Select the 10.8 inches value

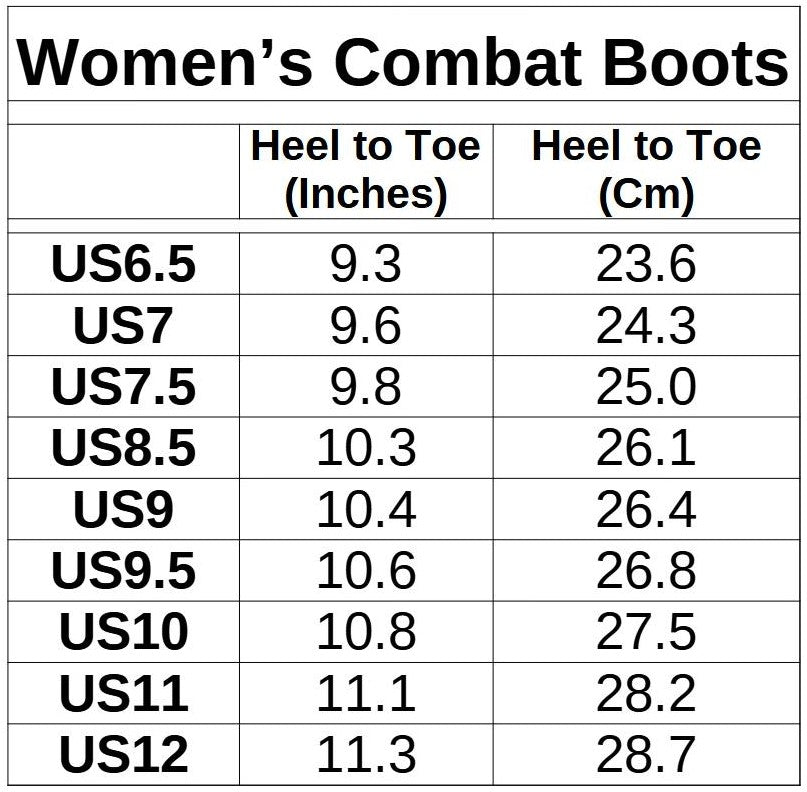coord(365,632)
